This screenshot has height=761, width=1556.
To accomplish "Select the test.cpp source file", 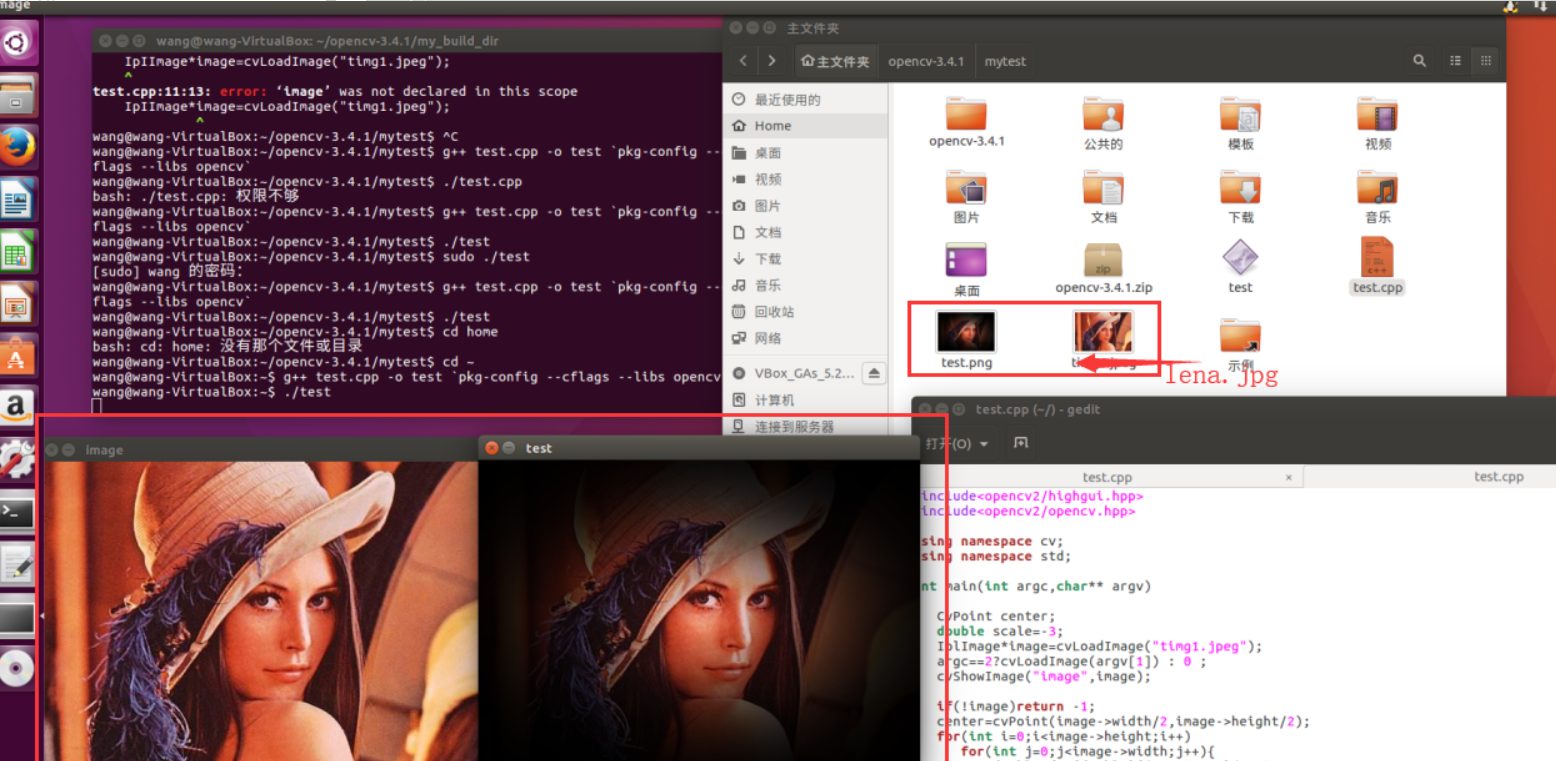I will tap(1378, 265).
